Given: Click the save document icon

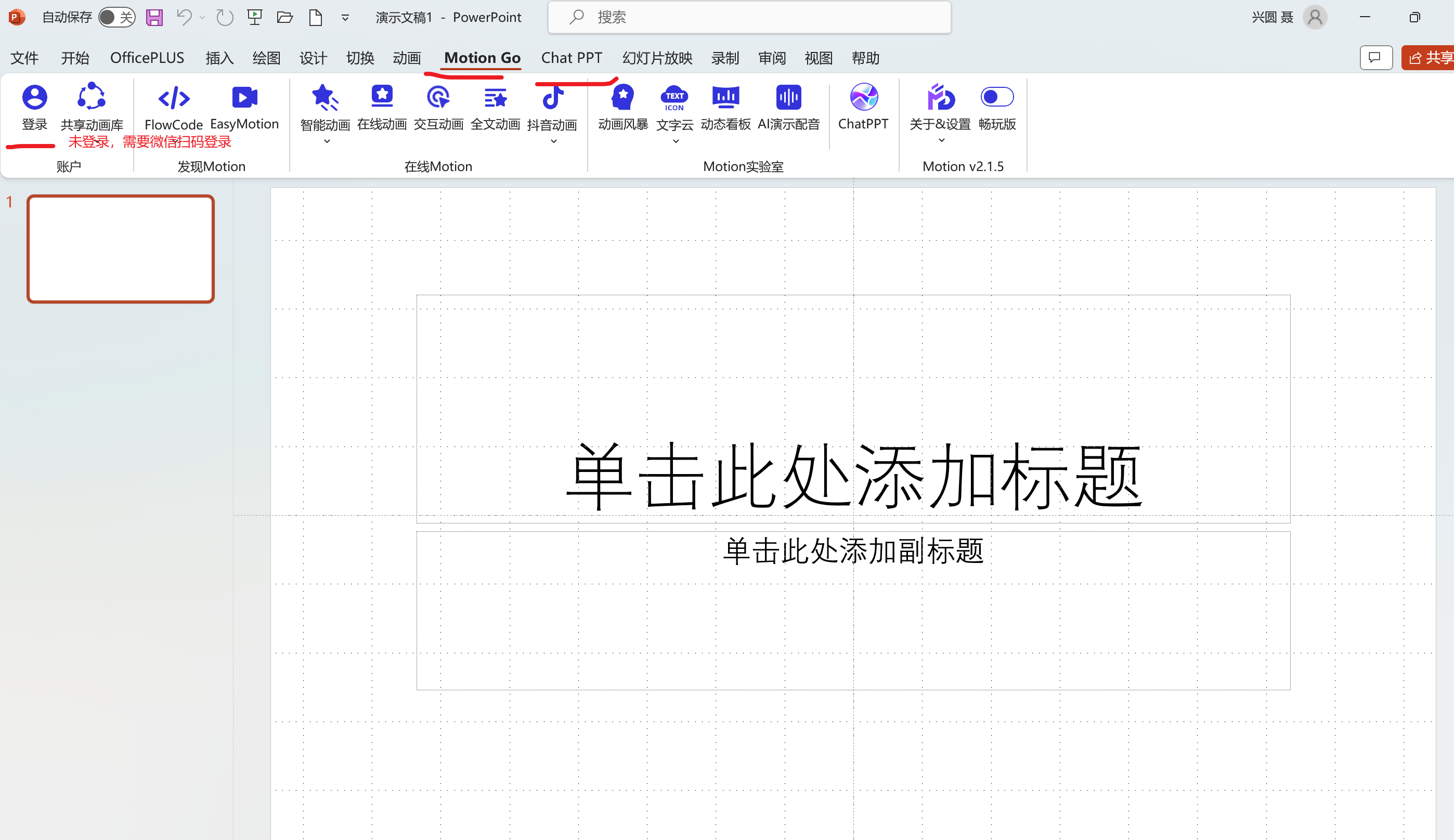Looking at the screenshot, I should click(154, 17).
